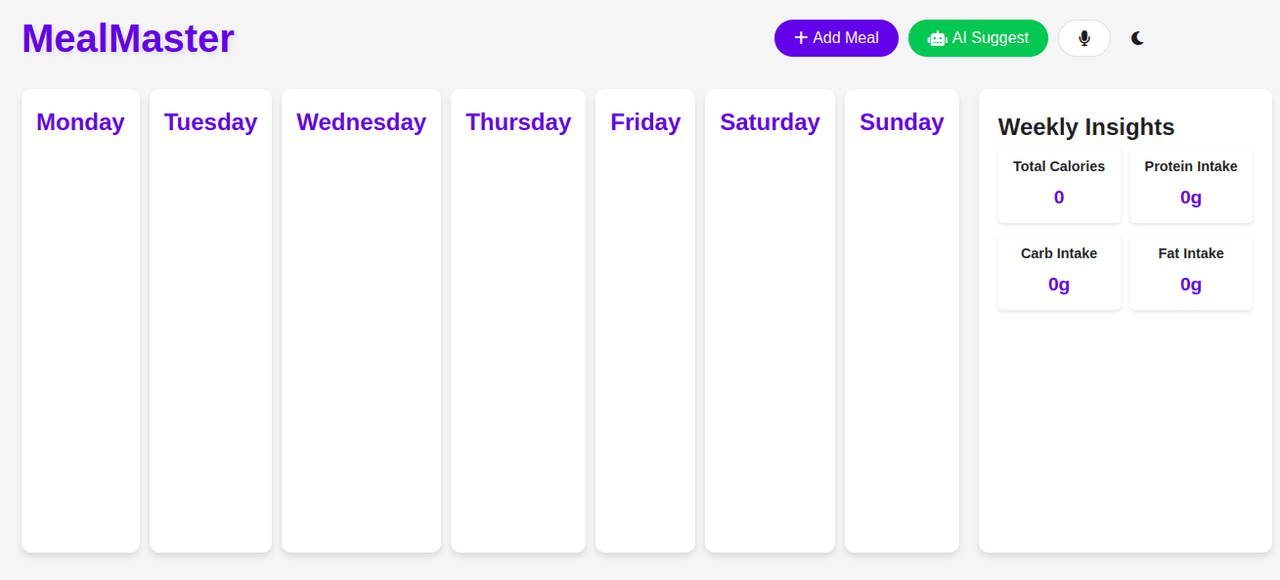
Task: Select the Thursday column header
Action: (518, 122)
